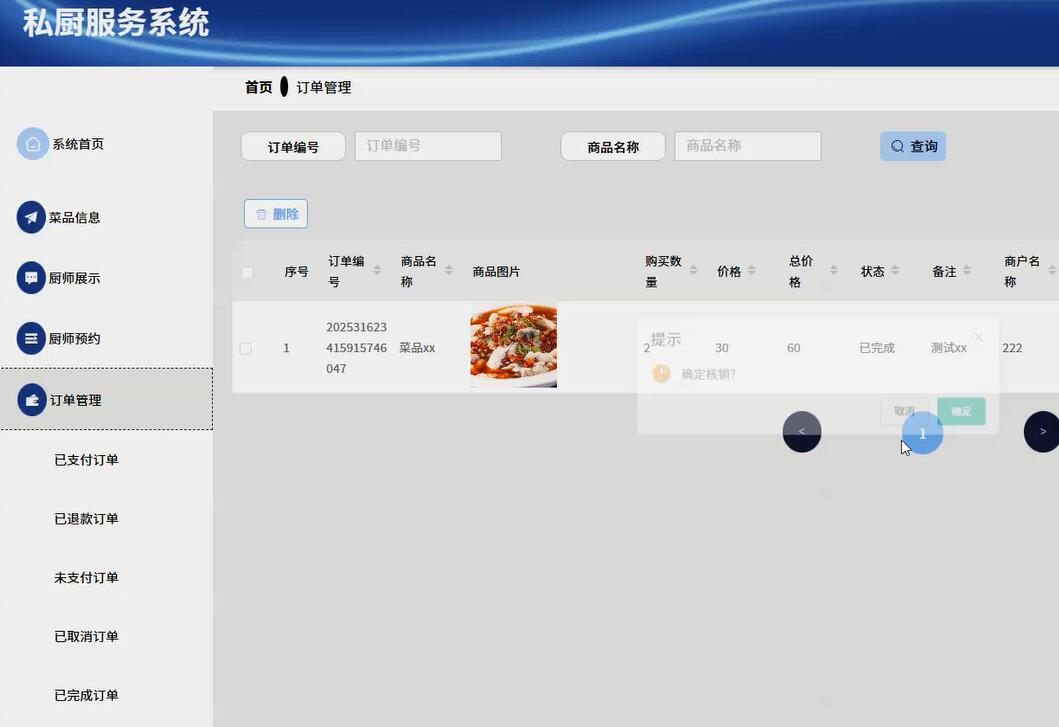
Task: Click the trash icon in 删除 button
Action: pyautogui.click(x=261, y=214)
